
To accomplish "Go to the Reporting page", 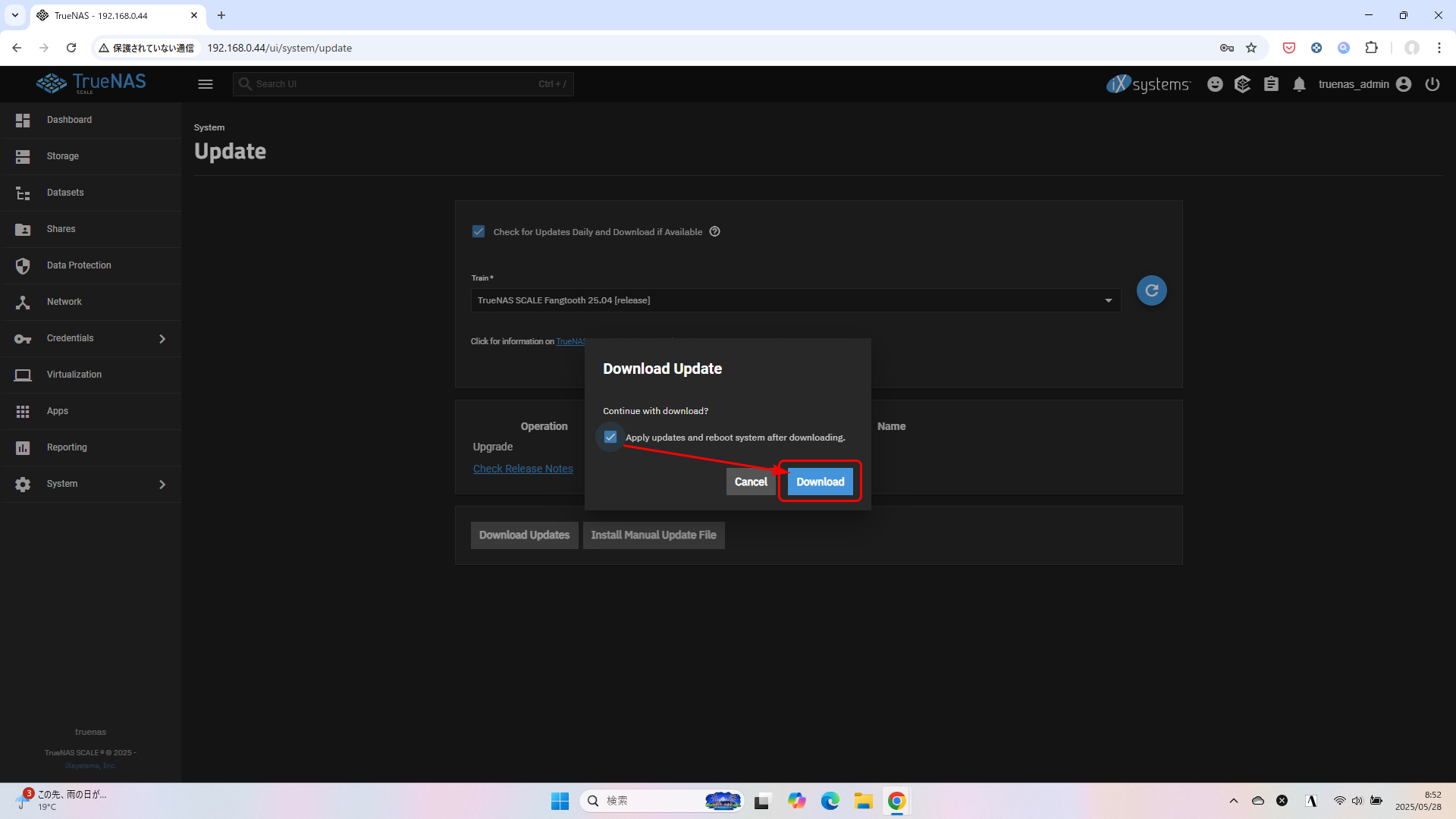I will click(91, 447).
